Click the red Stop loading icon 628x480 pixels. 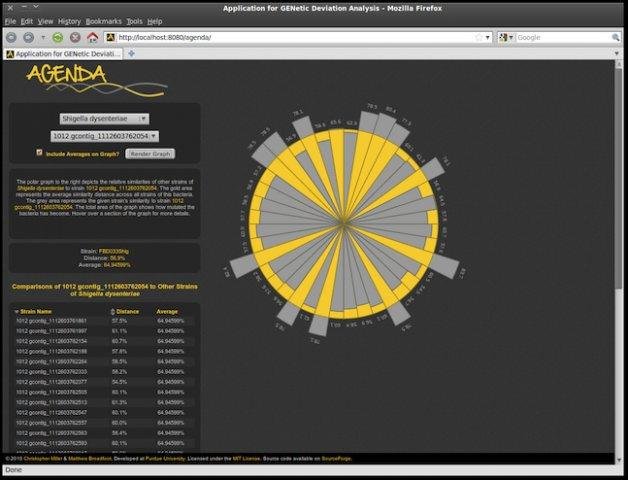point(75,38)
